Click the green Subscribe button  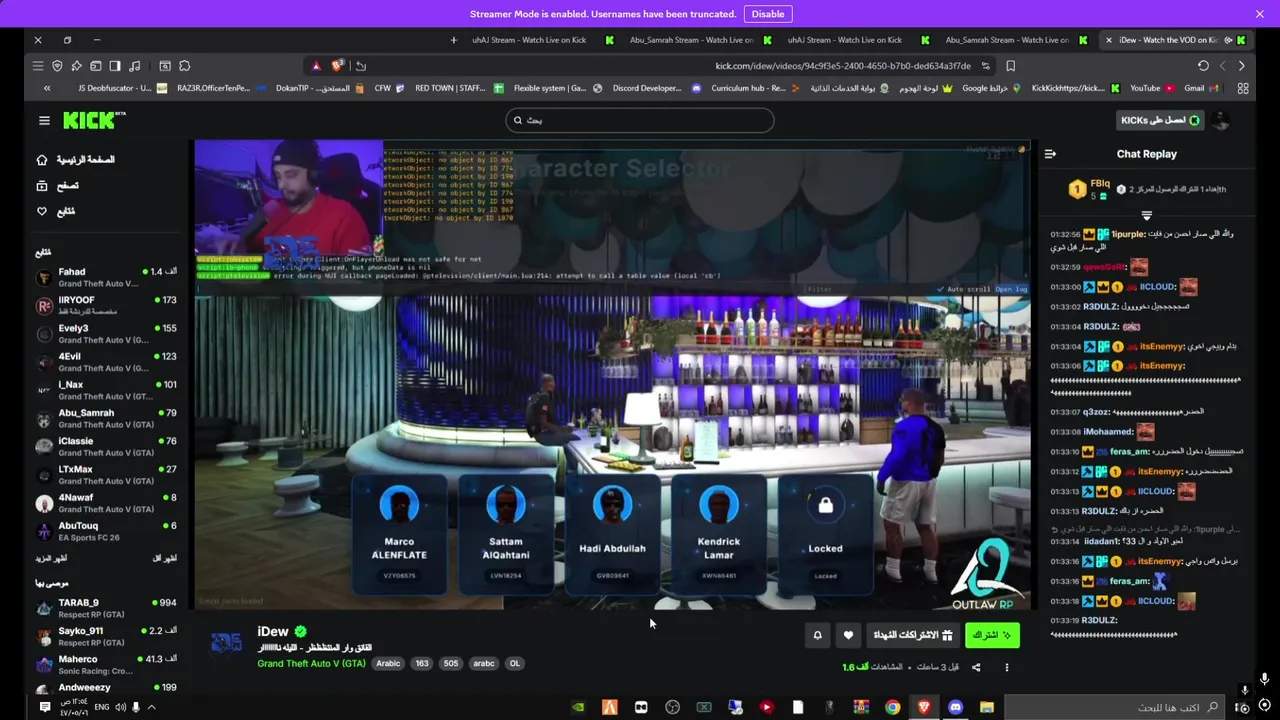tap(992, 635)
